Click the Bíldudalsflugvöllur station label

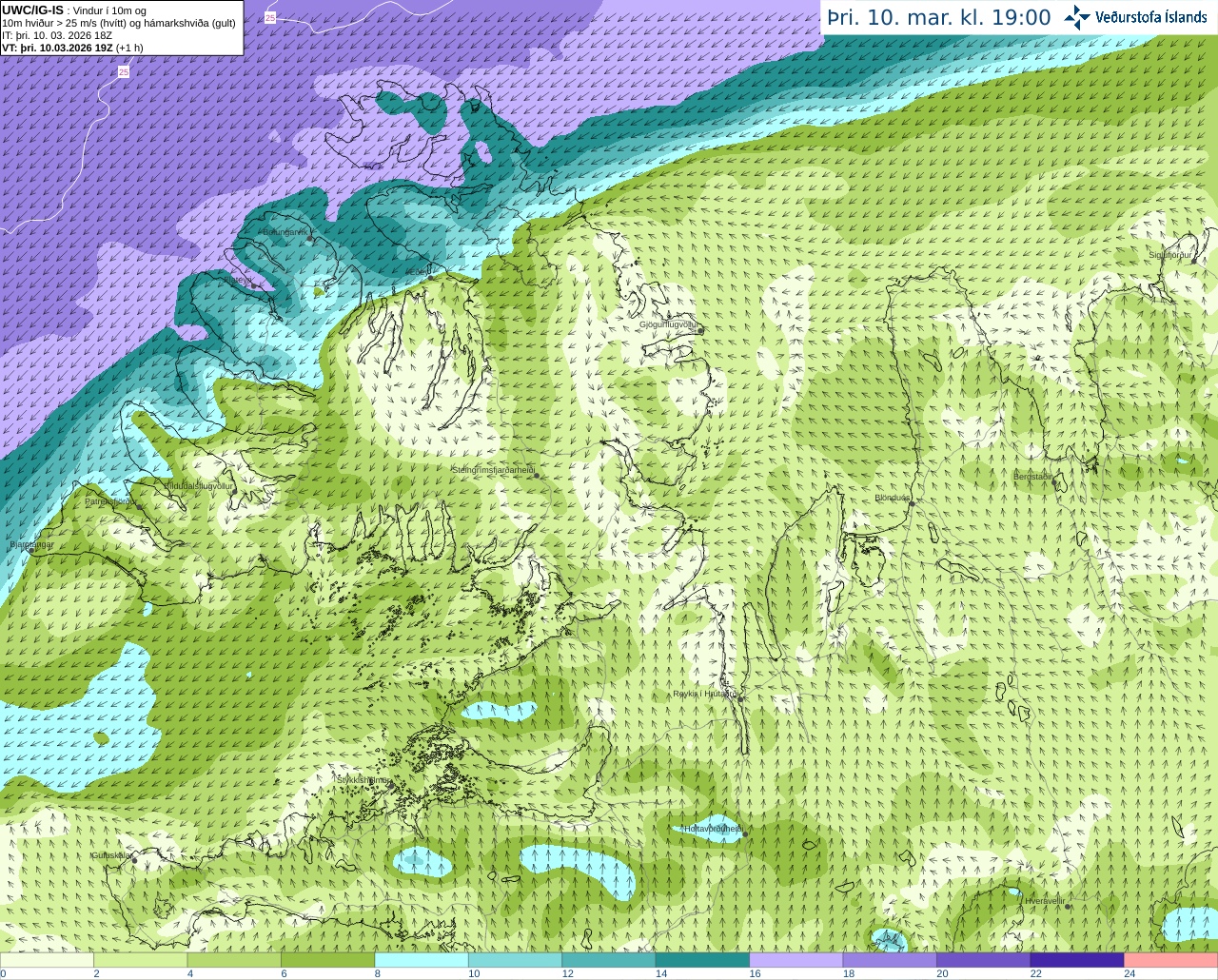click(x=199, y=485)
